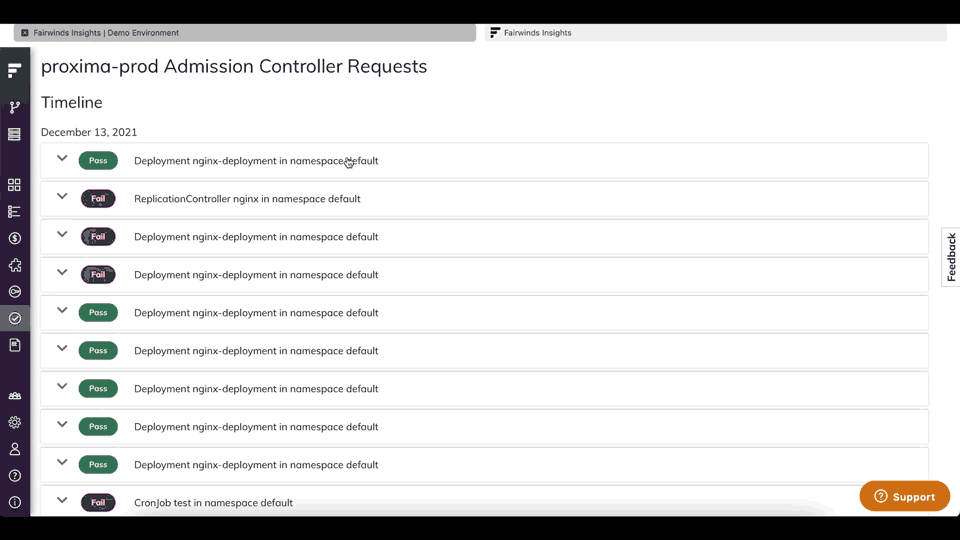
Task: Switch to the second Fairwinds Insights browser tab
Action: click(x=715, y=33)
